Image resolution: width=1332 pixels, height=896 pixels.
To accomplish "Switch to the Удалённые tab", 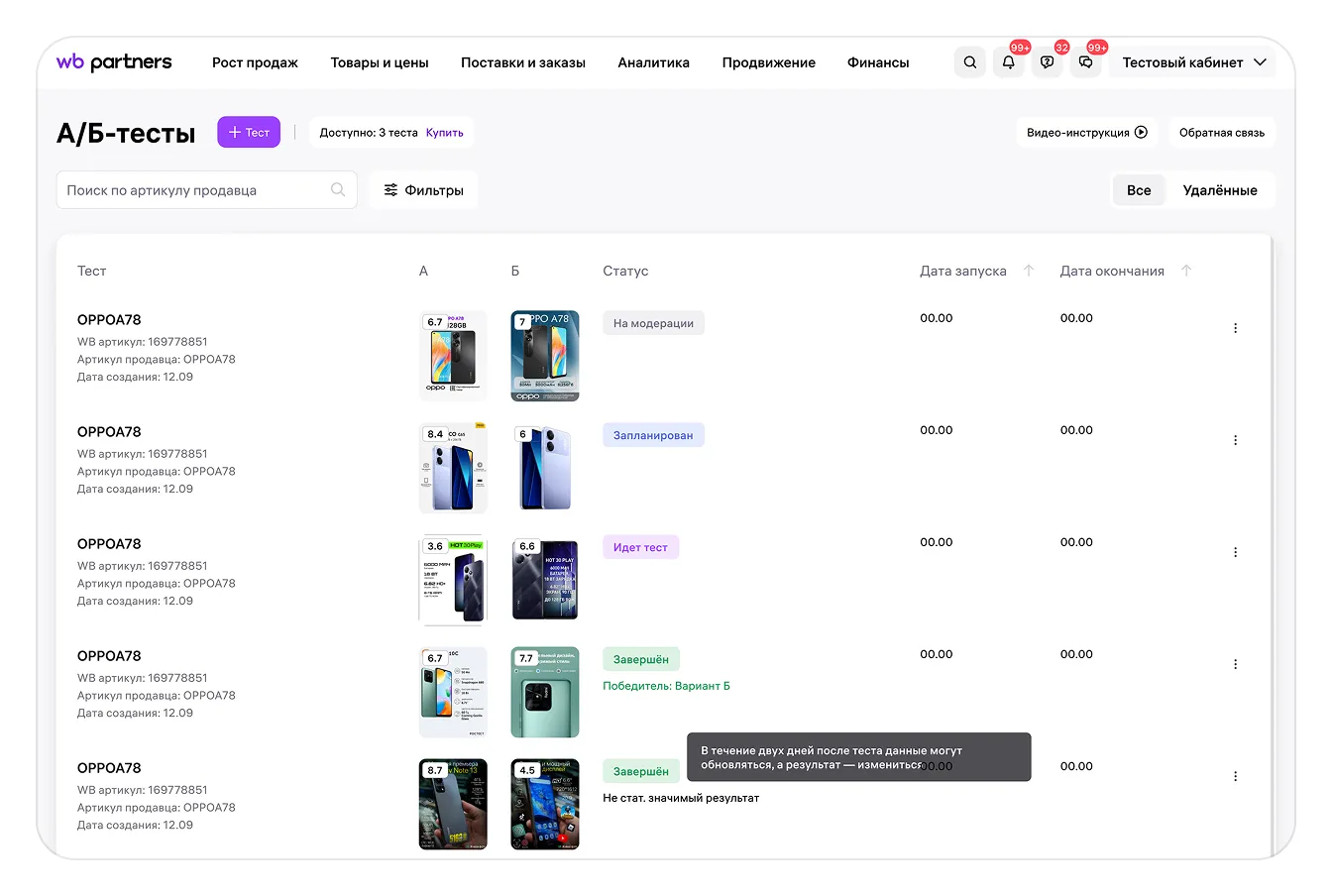I will coord(1220,190).
